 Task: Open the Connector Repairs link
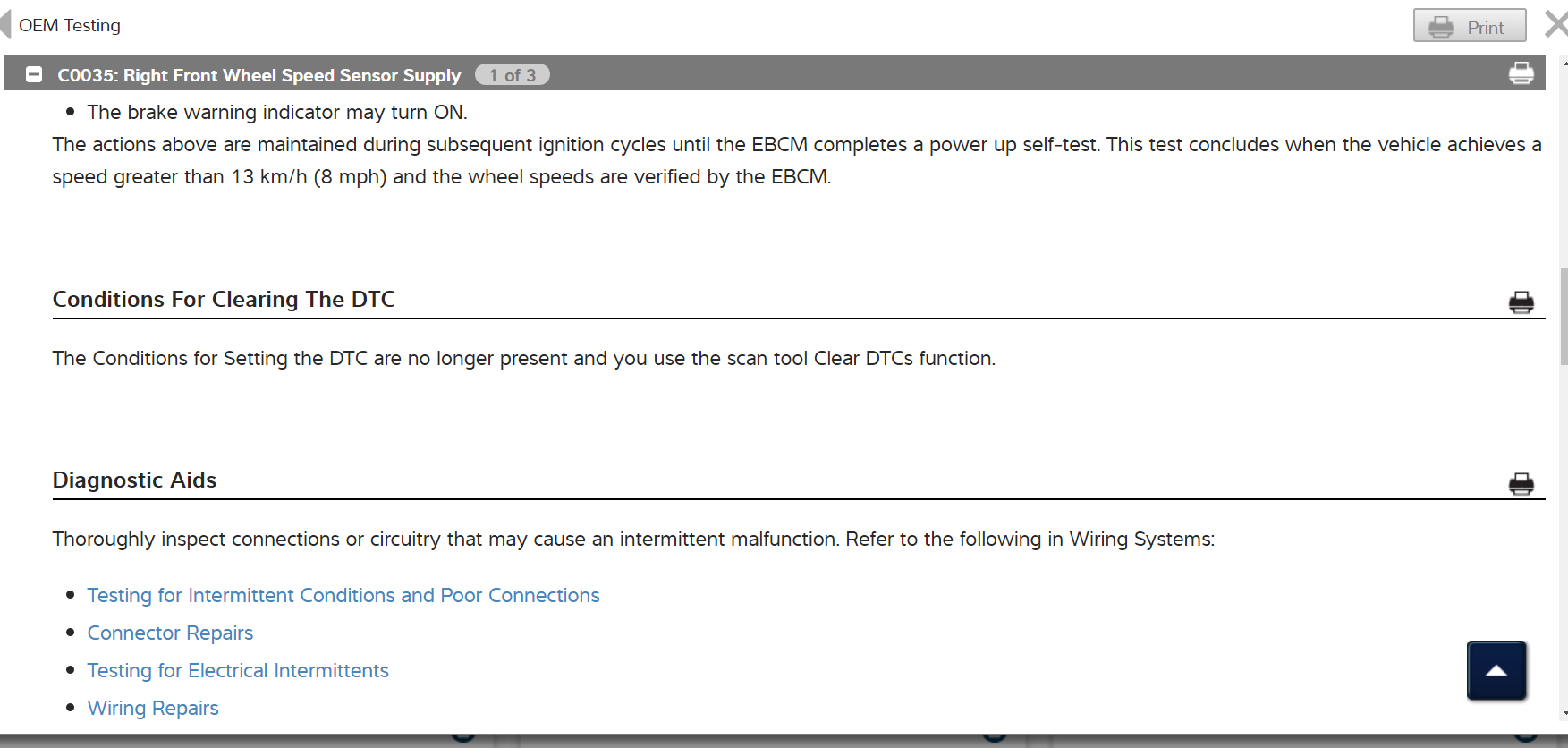(170, 633)
